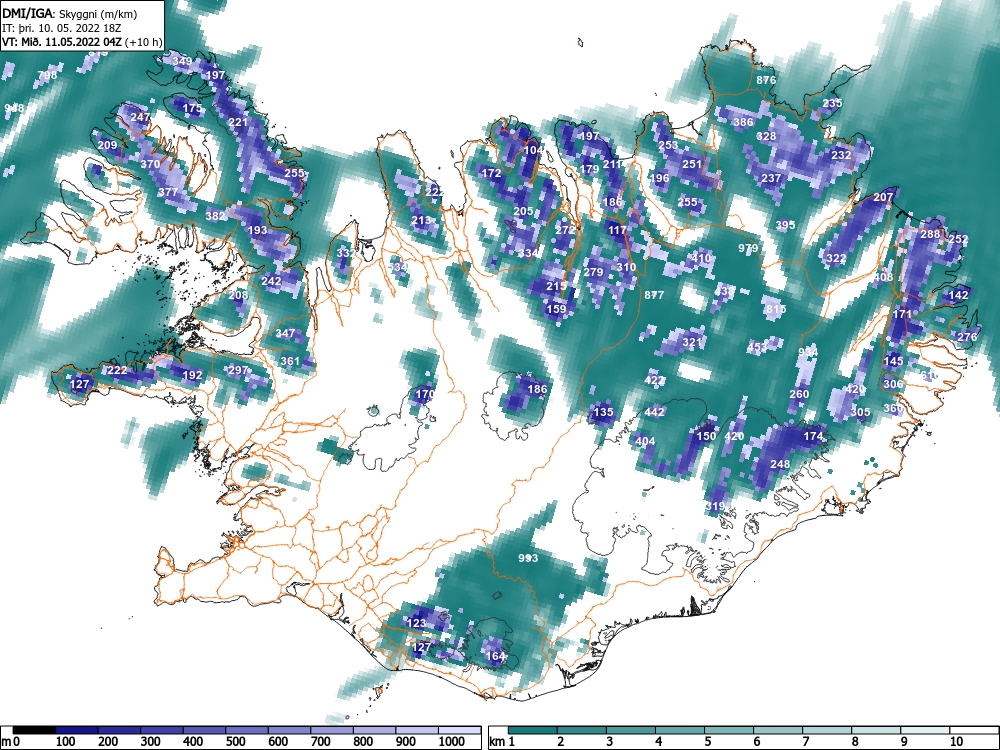The width and height of the screenshot is (1000, 750).
Task: Click the visibility value 993
Action: click(528, 558)
